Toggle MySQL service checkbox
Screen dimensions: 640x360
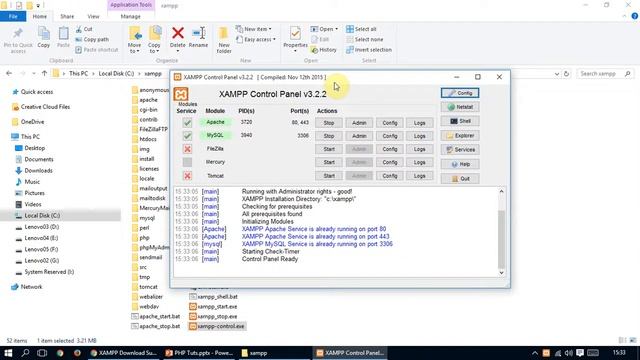(187, 136)
